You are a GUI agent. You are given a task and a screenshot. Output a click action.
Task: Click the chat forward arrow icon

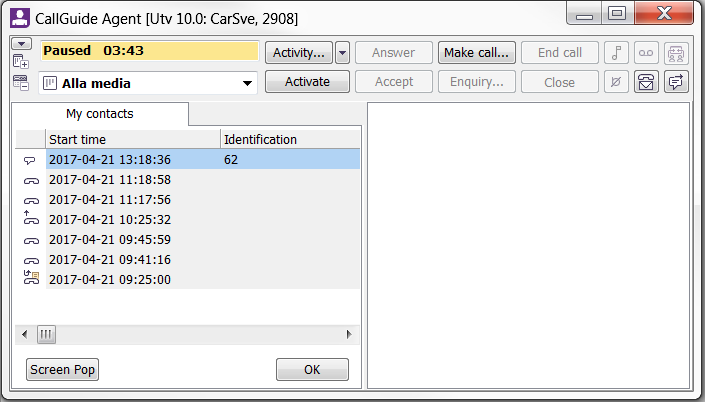(676, 82)
